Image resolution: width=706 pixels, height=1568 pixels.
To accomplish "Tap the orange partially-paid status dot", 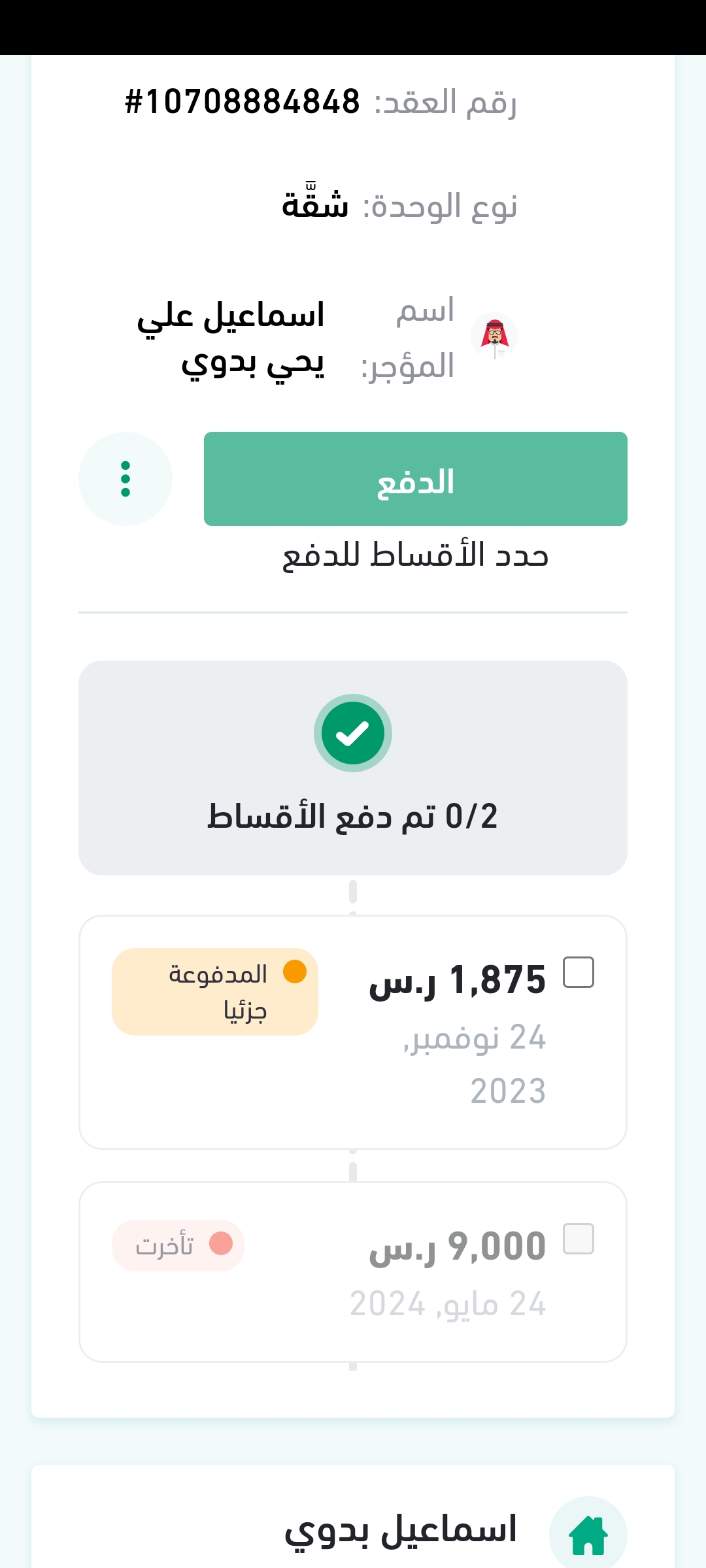I will pos(295,972).
